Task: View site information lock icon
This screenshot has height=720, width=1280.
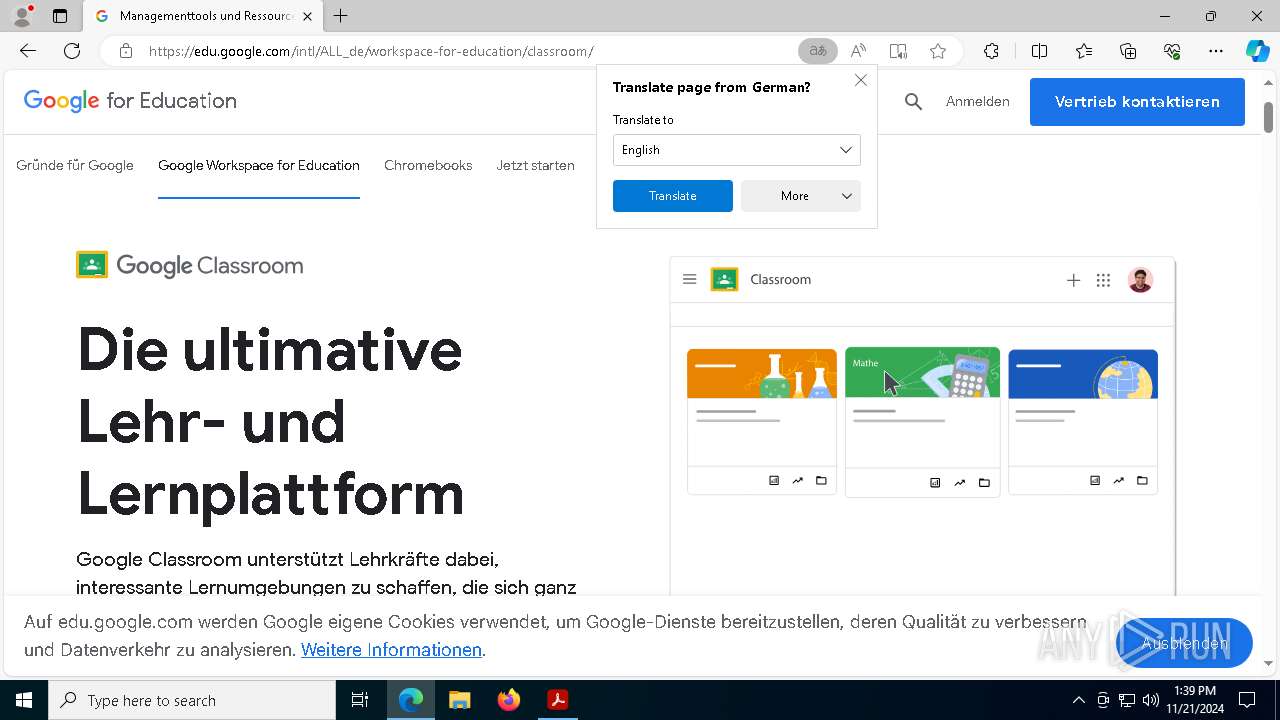Action: click(125, 51)
